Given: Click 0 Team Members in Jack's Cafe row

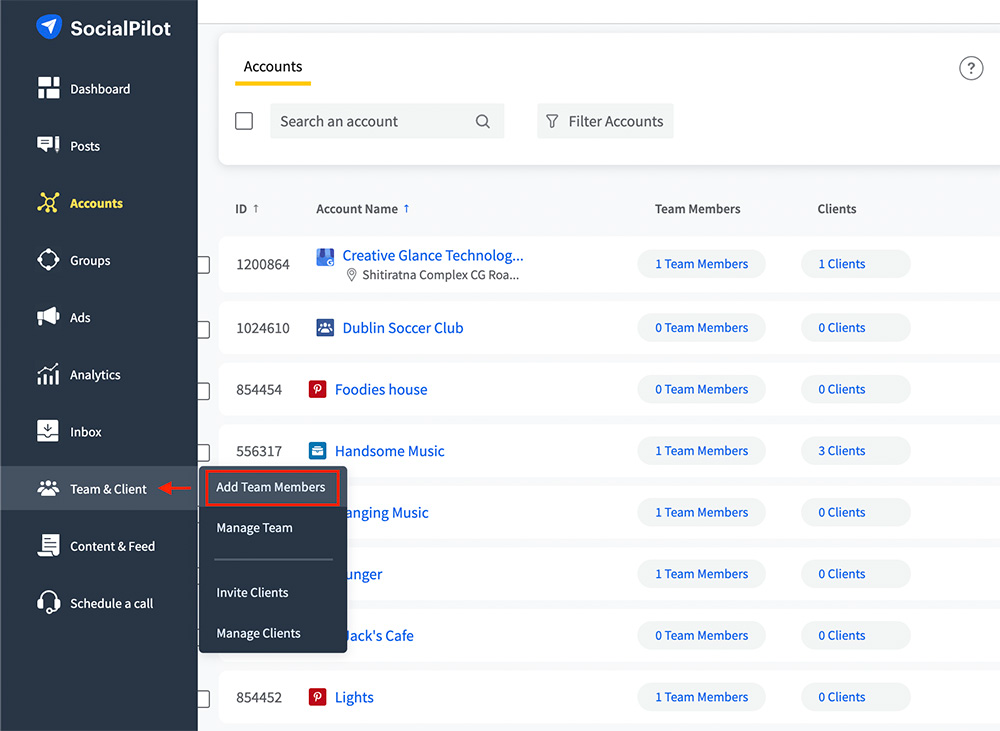Looking at the screenshot, I should click(702, 635).
